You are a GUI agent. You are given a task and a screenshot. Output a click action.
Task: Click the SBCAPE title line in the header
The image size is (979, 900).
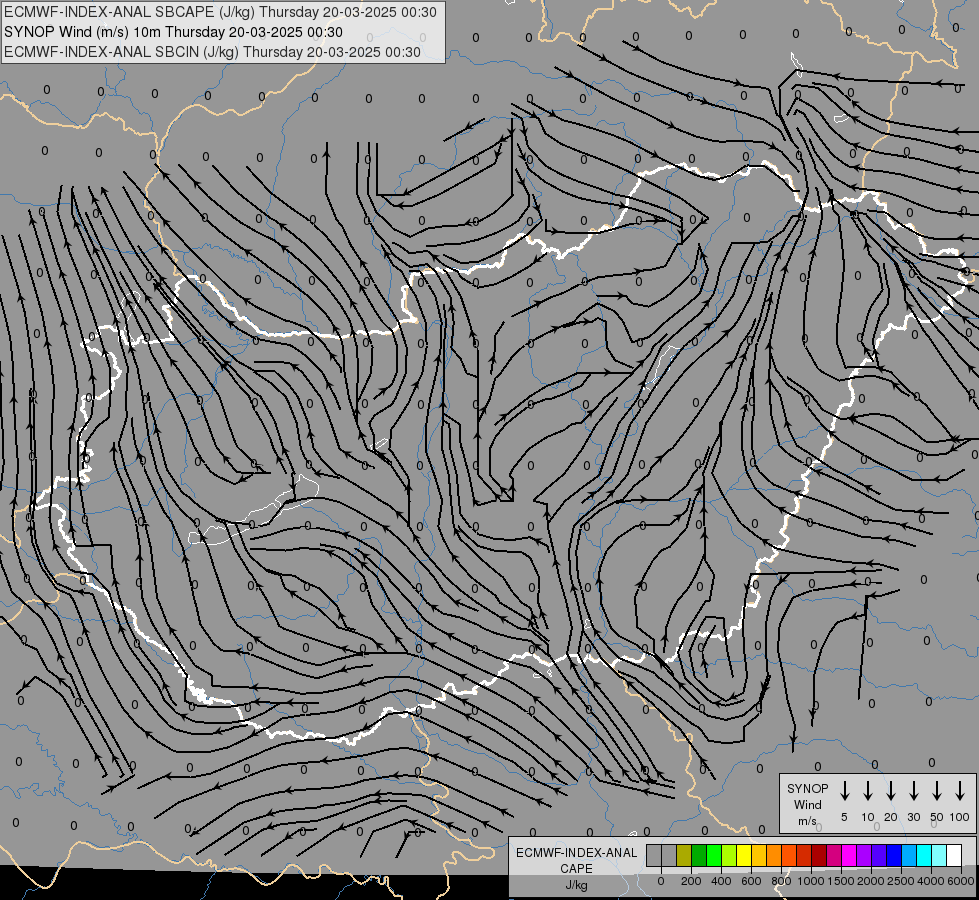[x=220, y=12]
